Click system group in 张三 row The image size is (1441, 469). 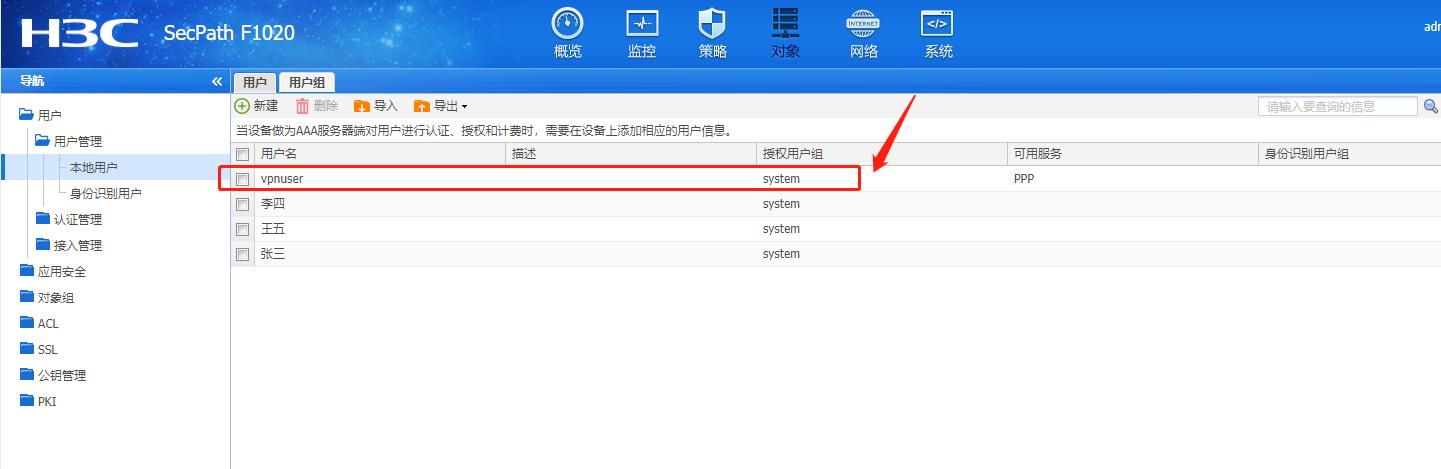[781, 254]
